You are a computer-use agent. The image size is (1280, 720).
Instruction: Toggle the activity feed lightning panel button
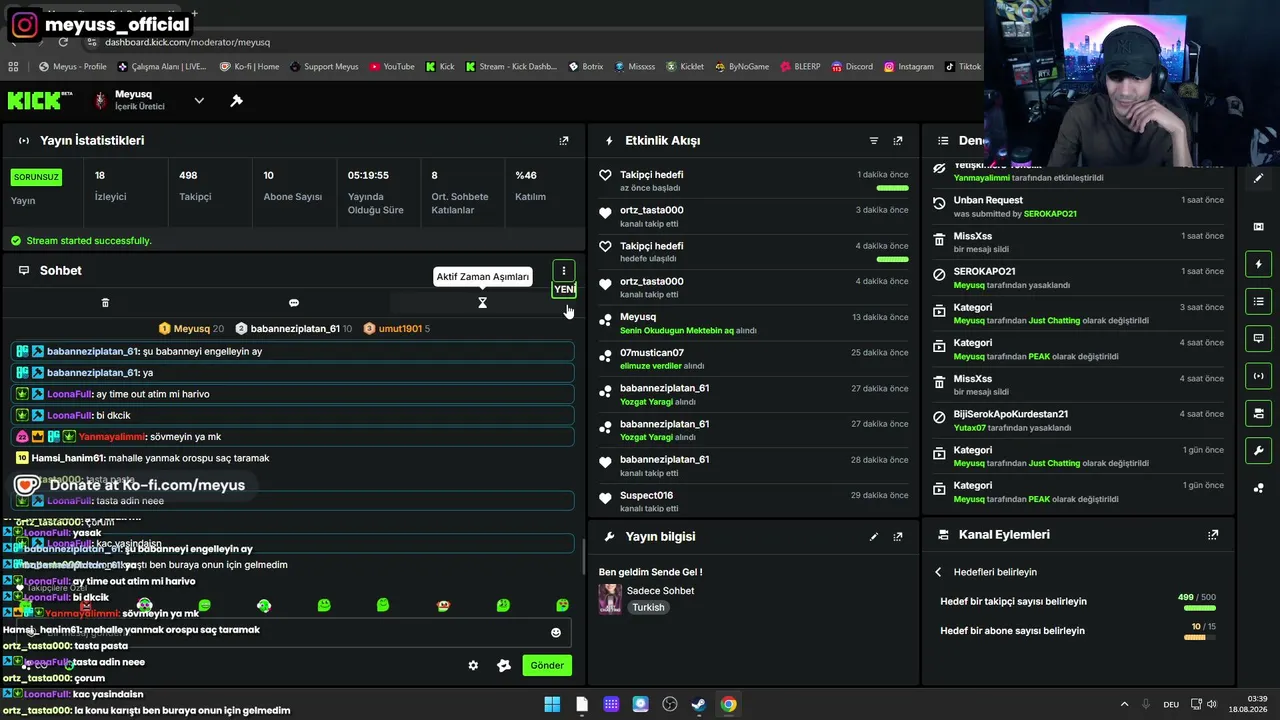point(1258,264)
